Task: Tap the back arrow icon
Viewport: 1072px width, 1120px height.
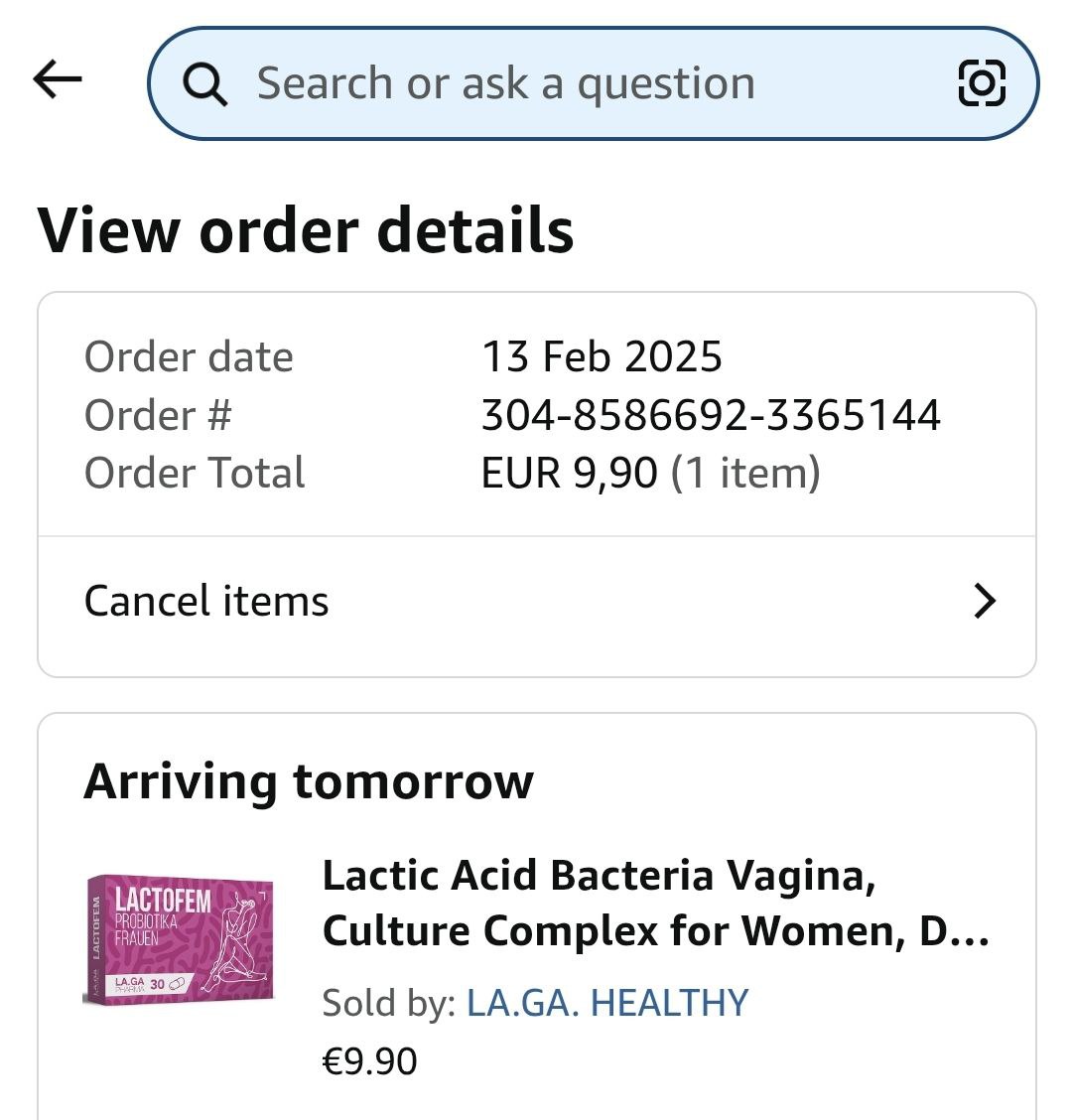Action: tap(58, 79)
